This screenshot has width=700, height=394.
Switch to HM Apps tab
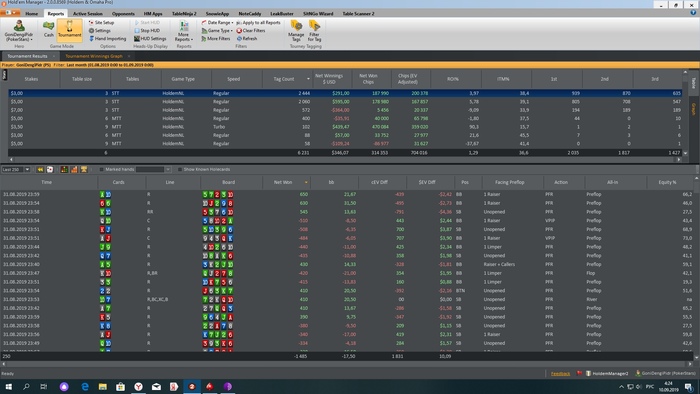[153, 13]
